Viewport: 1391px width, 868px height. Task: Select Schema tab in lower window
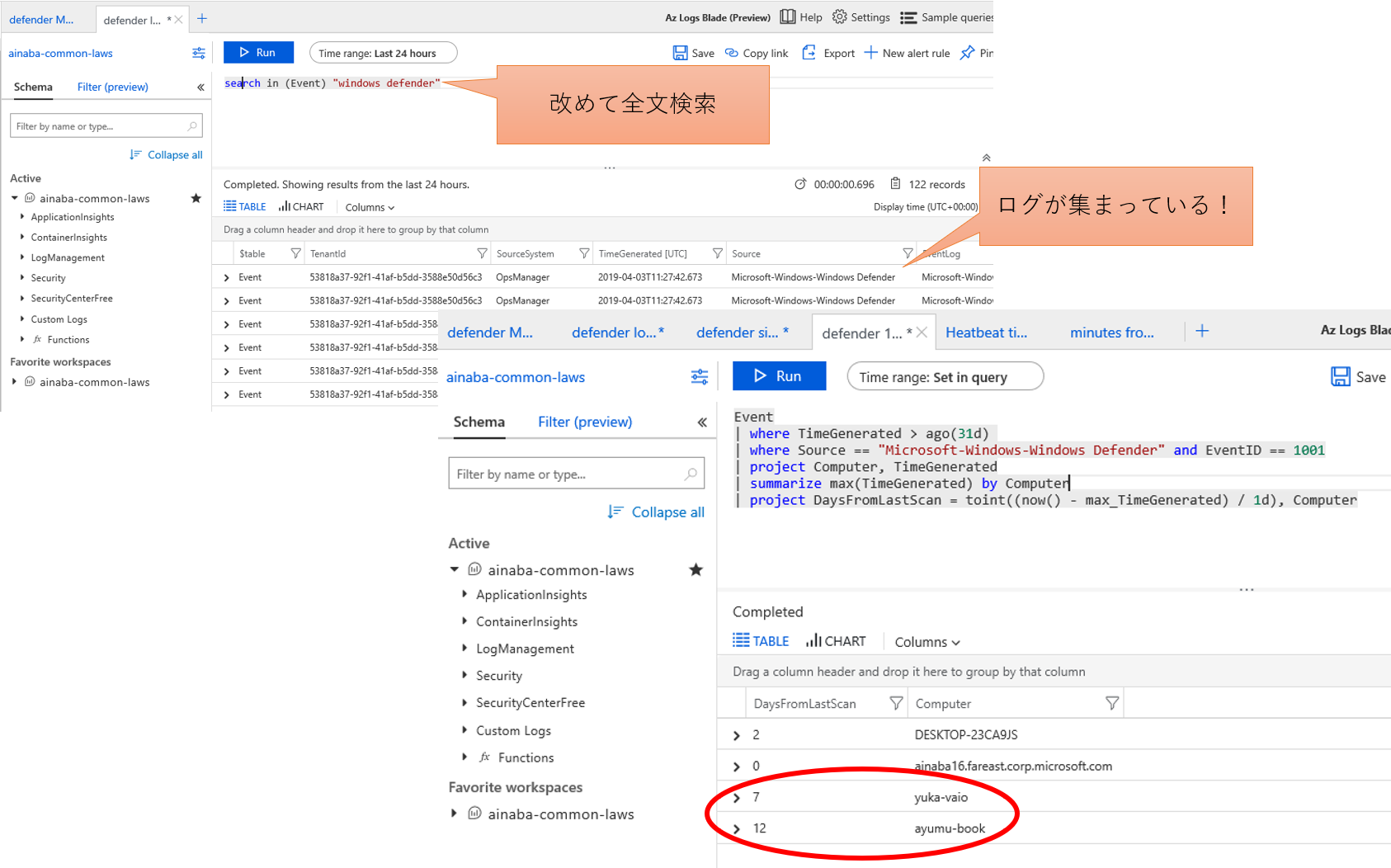coord(479,422)
